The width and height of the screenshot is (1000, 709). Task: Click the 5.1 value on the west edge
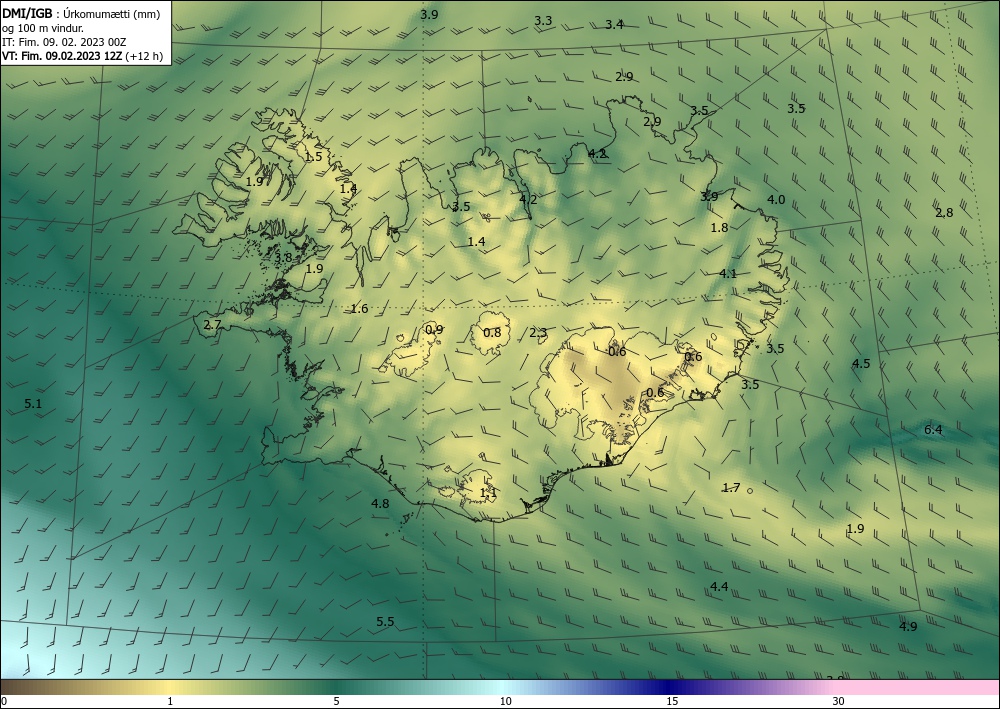(33, 404)
